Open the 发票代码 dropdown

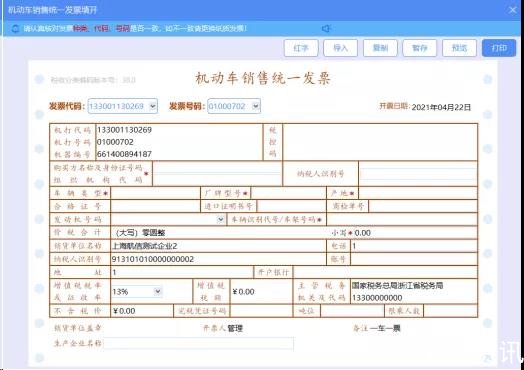[152, 106]
